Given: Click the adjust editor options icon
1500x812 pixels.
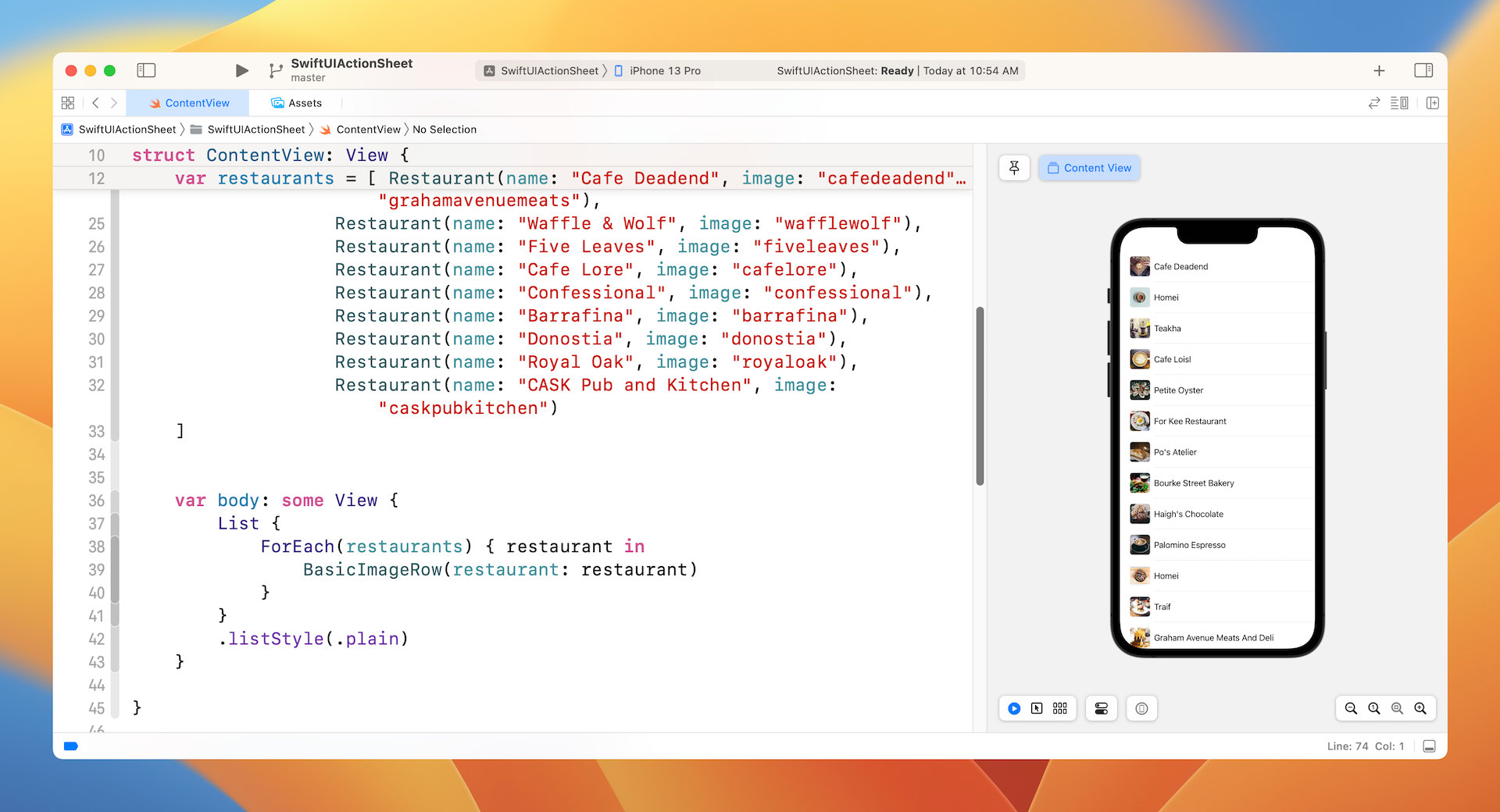Looking at the screenshot, I should 1400,102.
